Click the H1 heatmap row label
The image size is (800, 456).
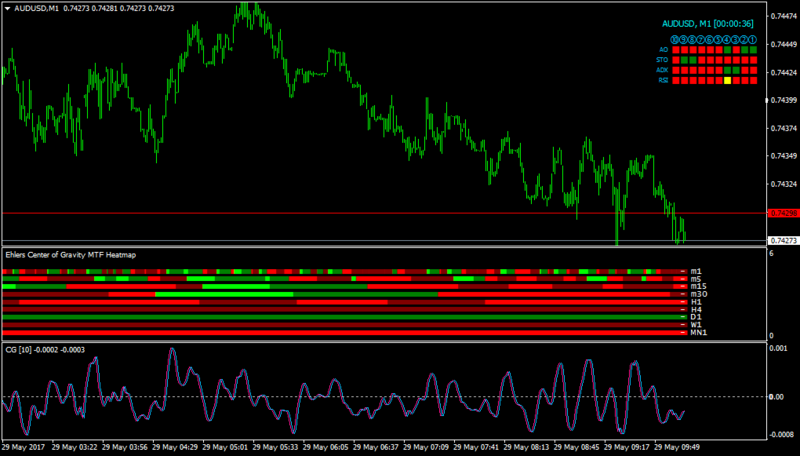pyautogui.click(x=696, y=302)
